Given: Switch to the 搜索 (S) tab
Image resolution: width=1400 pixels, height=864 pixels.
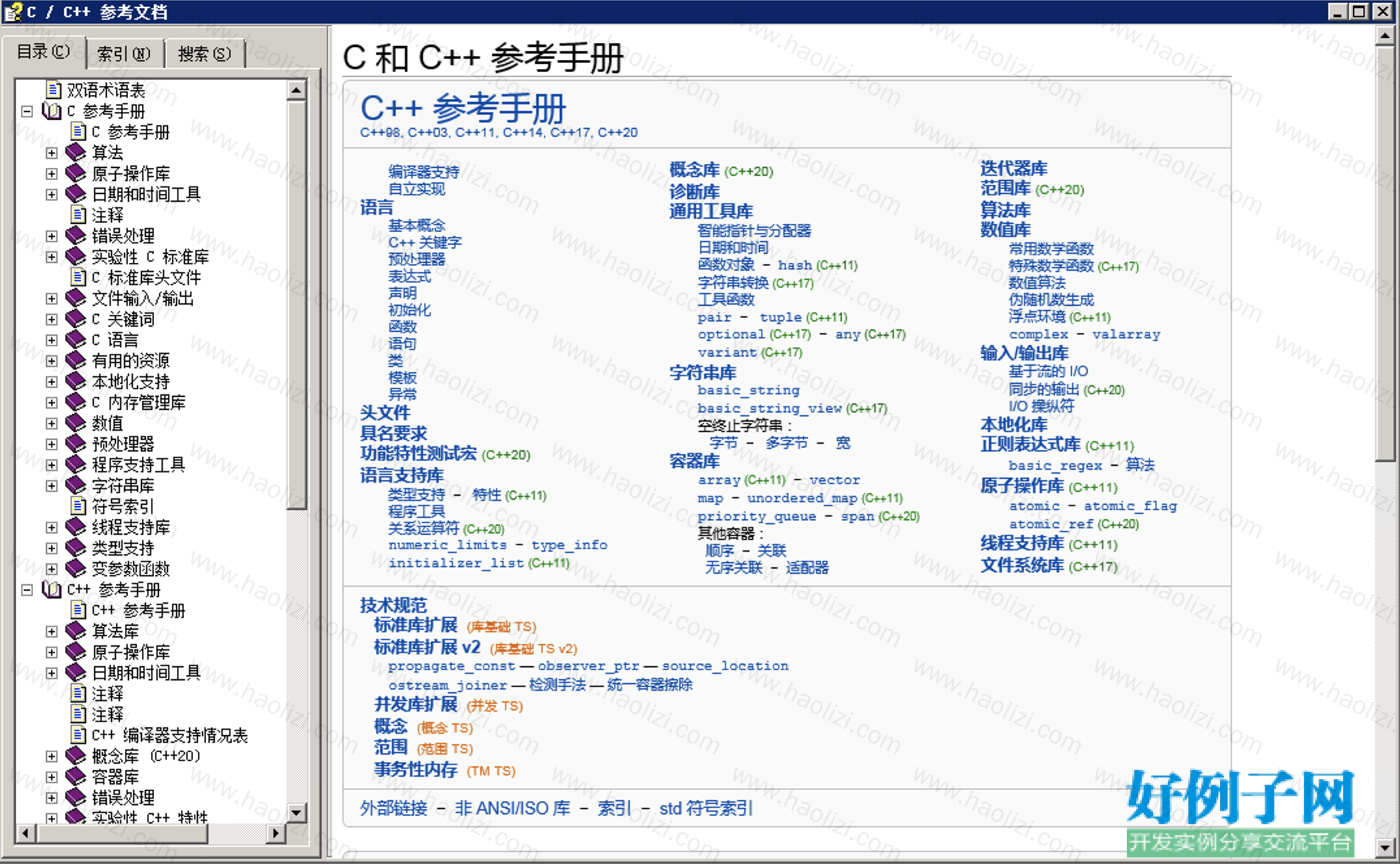Looking at the screenshot, I should pyautogui.click(x=204, y=53).
